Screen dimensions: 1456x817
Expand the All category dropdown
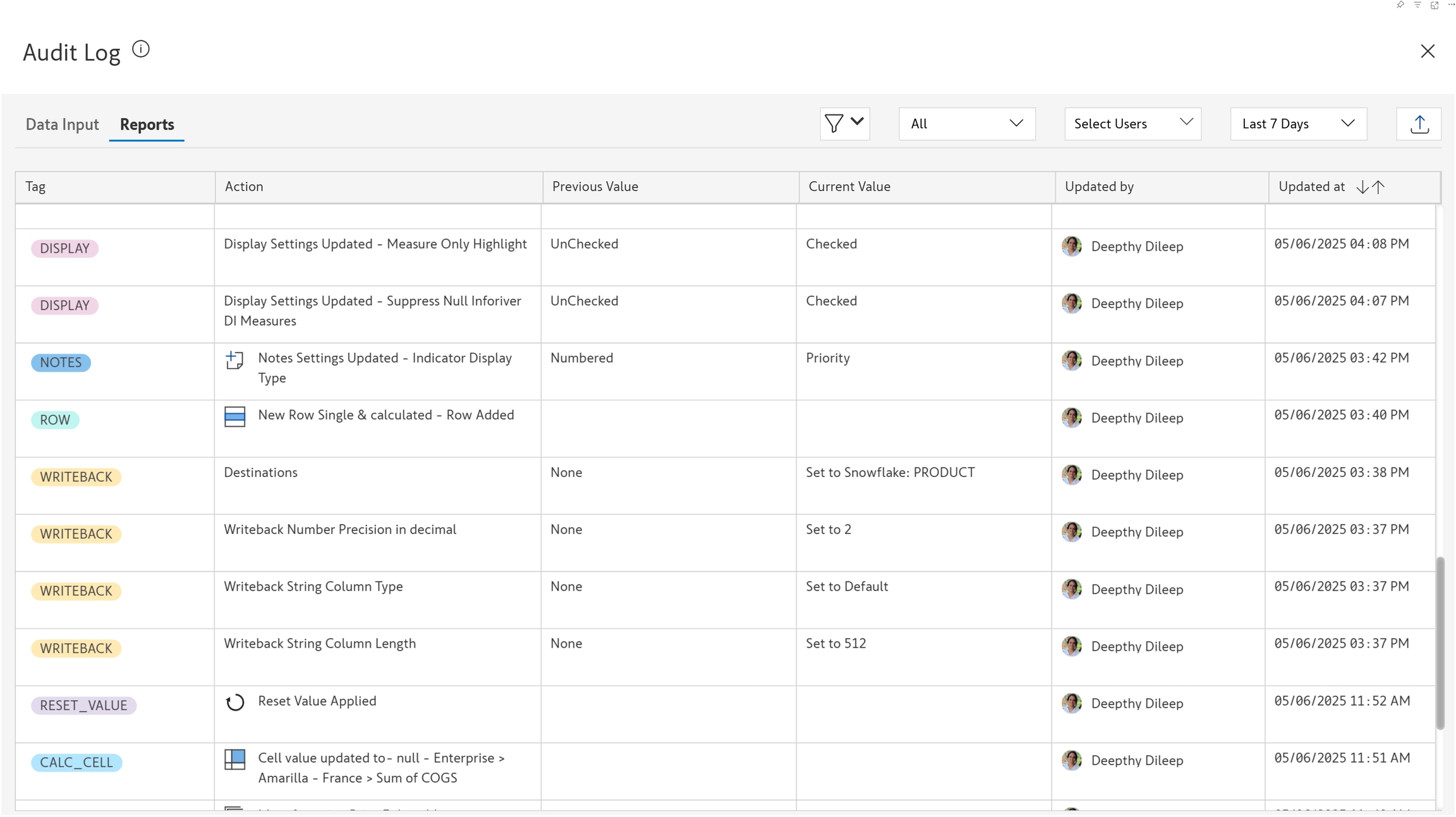coord(966,124)
